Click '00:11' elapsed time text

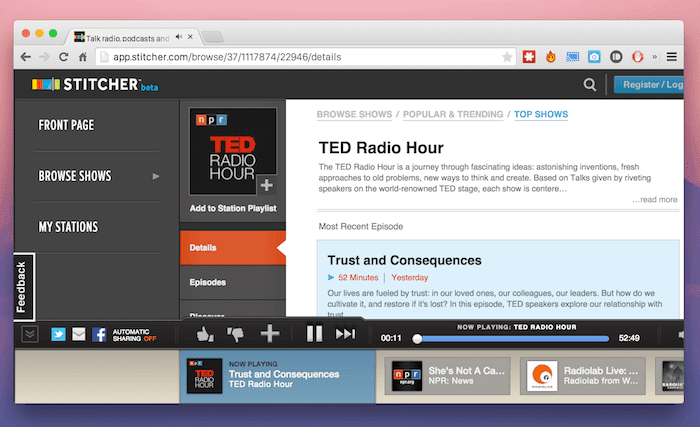click(391, 338)
